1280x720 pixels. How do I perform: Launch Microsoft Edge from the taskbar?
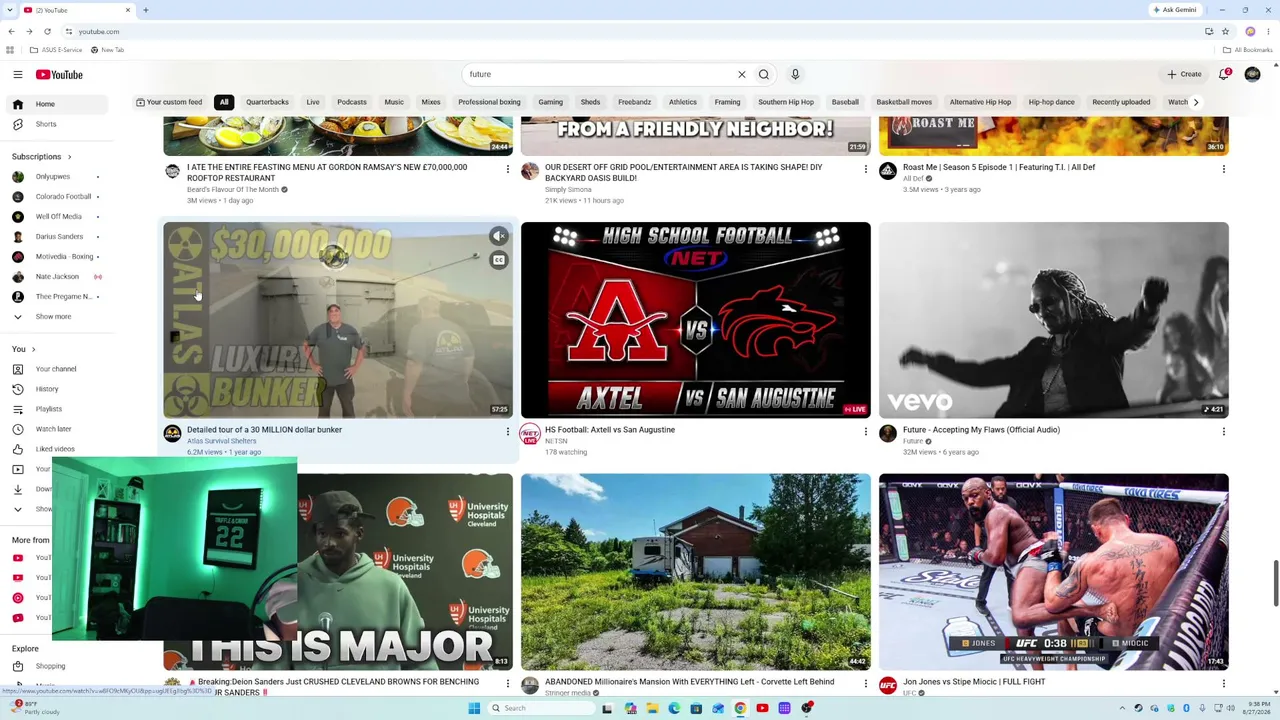click(x=674, y=708)
